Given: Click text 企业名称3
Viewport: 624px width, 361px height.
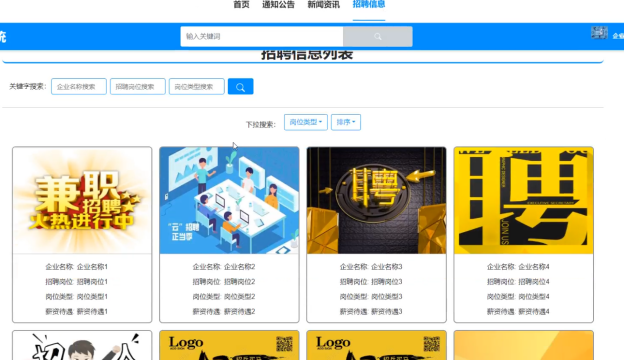Looking at the screenshot, I should (x=387, y=267).
